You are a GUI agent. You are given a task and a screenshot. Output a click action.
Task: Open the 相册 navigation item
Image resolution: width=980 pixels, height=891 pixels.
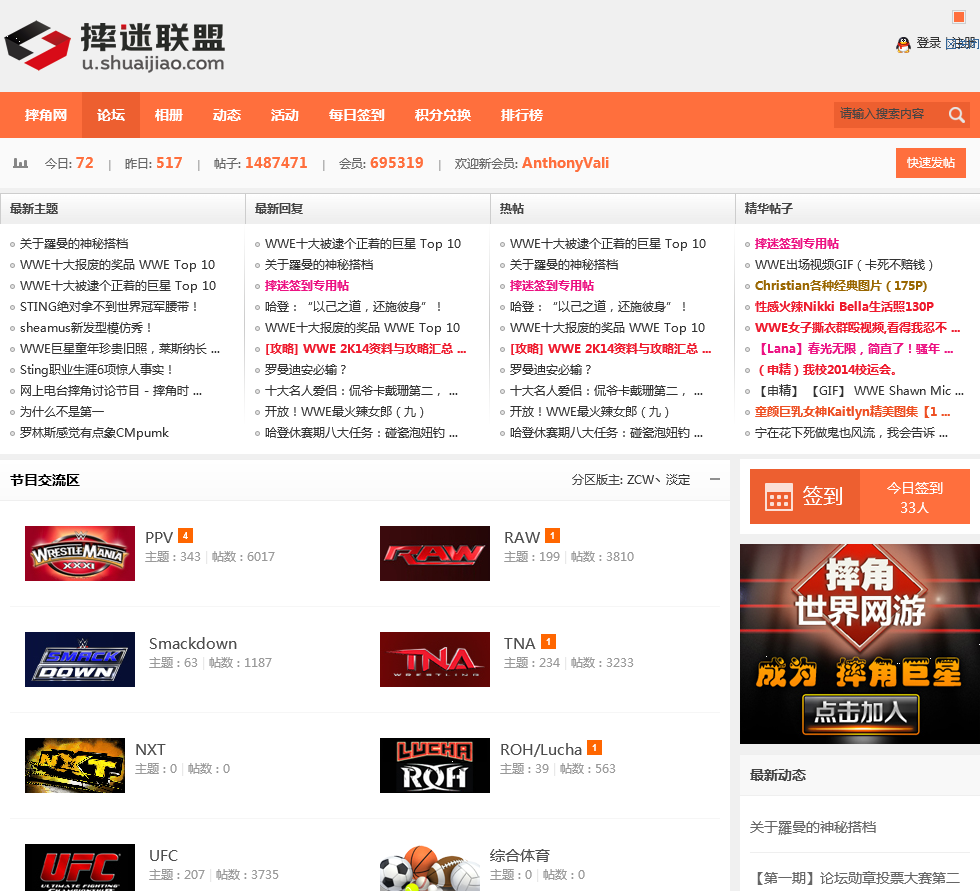click(169, 115)
